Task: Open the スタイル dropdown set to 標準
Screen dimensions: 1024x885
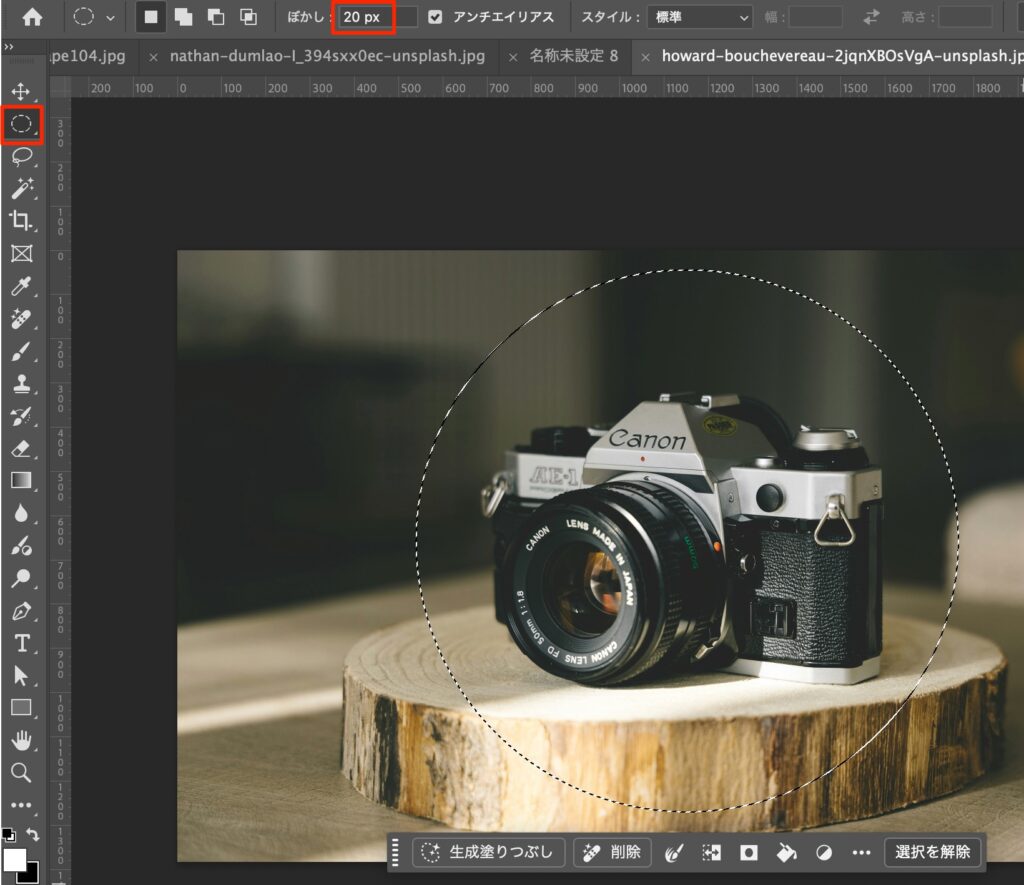Action: (x=699, y=17)
